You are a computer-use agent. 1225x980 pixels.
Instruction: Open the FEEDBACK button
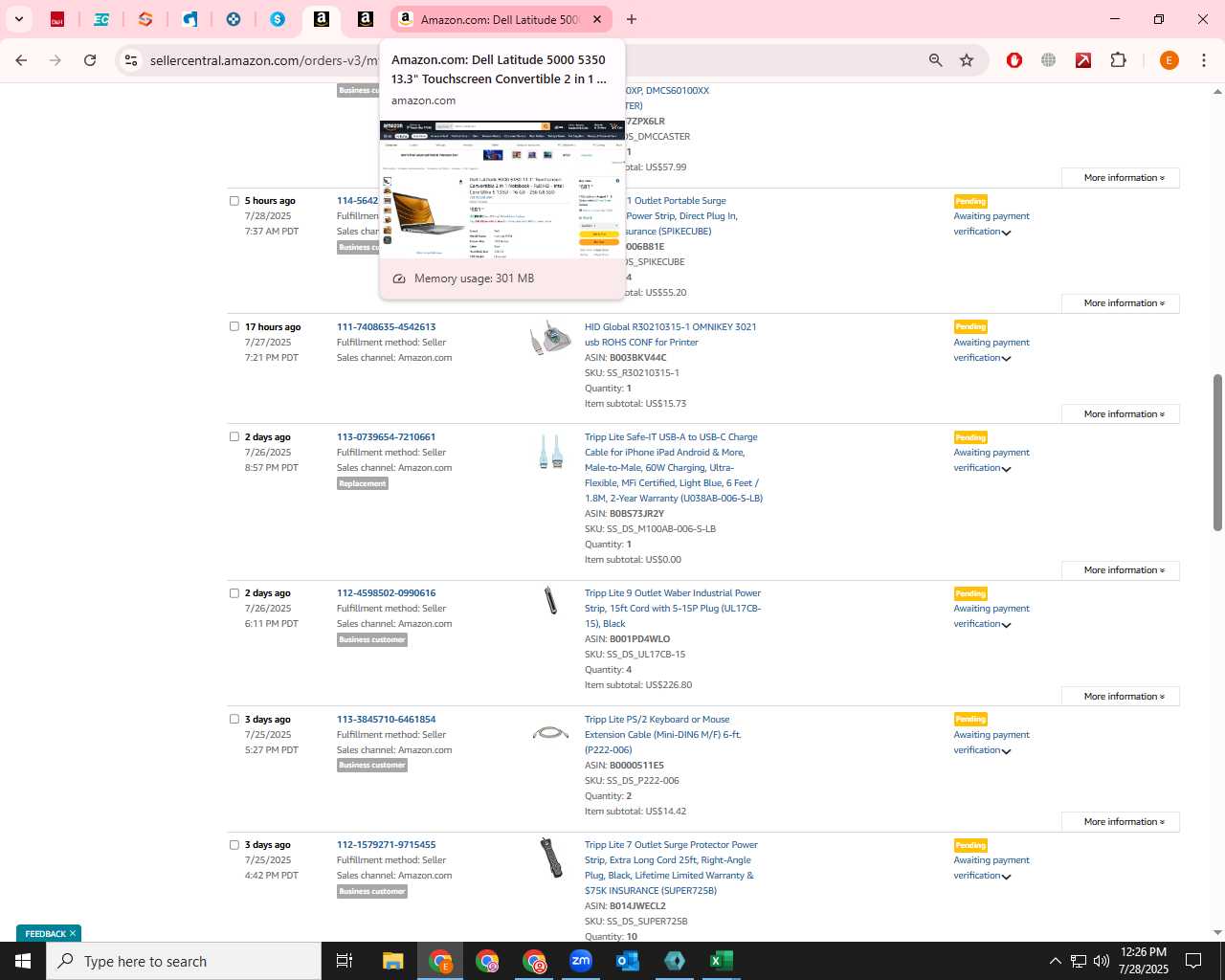click(x=45, y=933)
